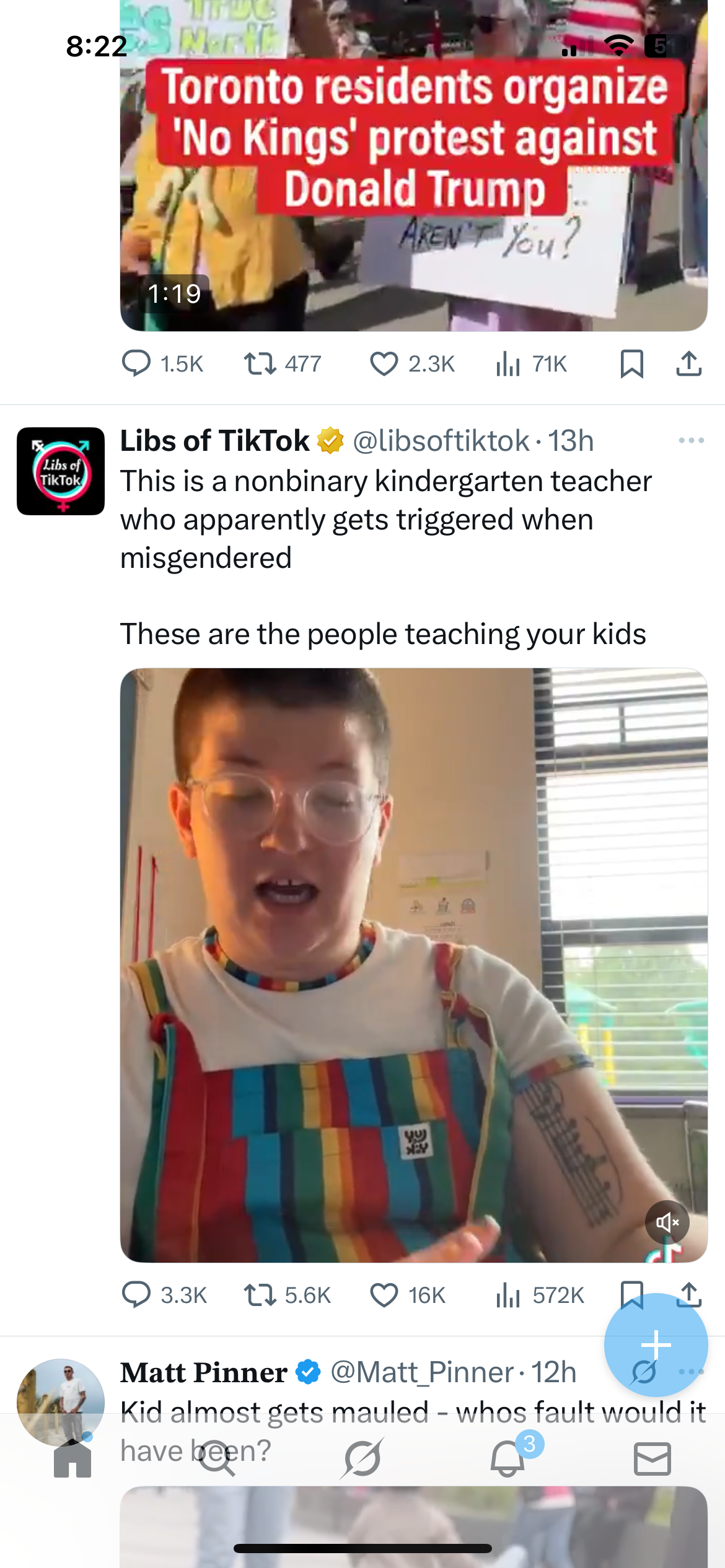Bookmark the Toronto protest post
725x1568 pixels.
(631, 364)
